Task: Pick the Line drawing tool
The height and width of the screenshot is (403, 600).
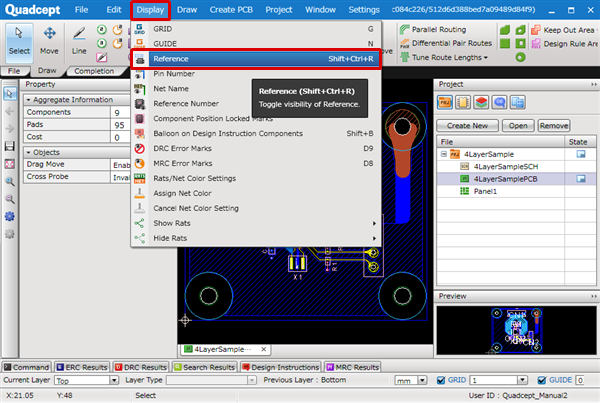Action: click(x=79, y=41)
